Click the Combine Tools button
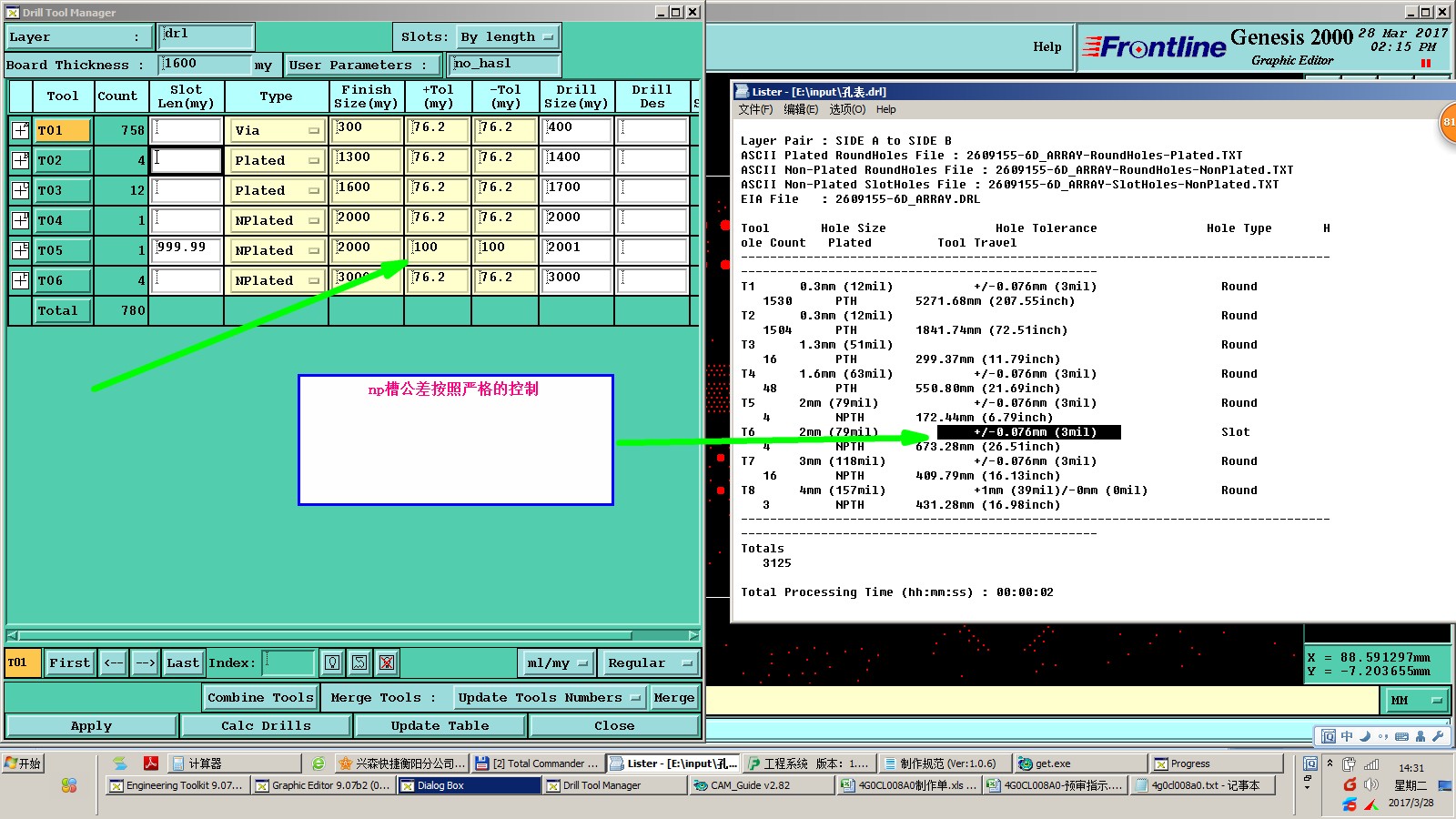This screenshot has width=1456, height=819. (260, 697)
